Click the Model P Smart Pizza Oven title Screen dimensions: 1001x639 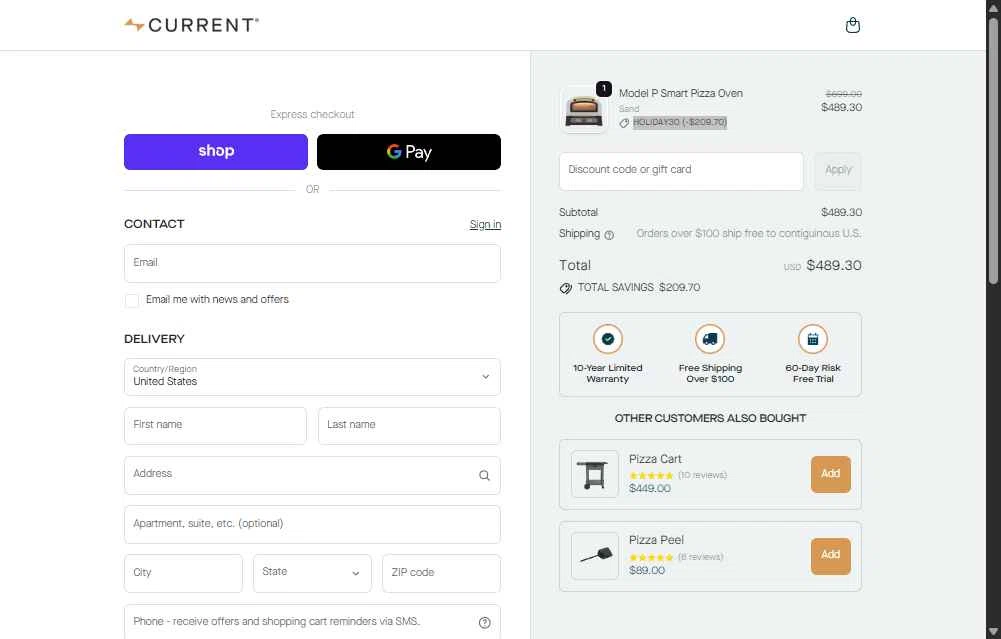[681, 93]
